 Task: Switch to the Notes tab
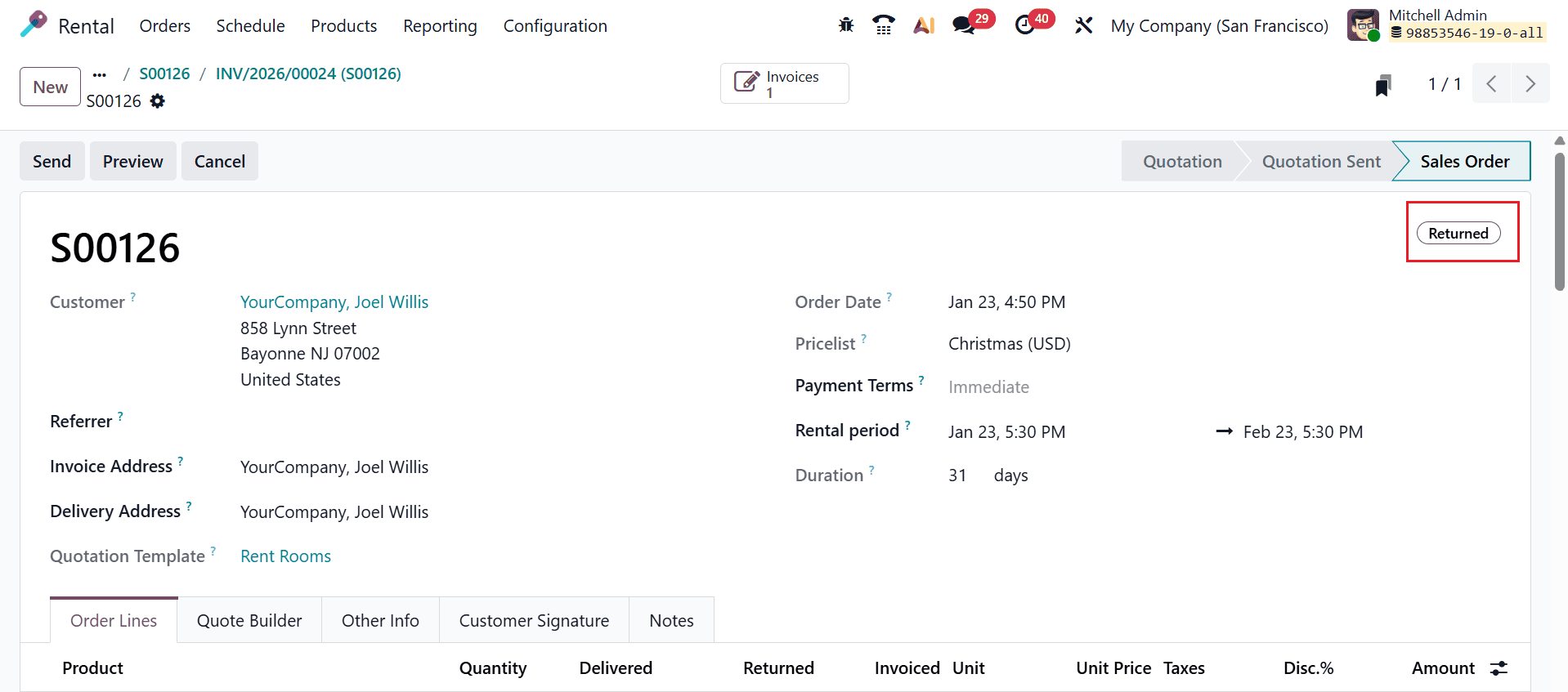pyautogui.click(x=671, y=620)
